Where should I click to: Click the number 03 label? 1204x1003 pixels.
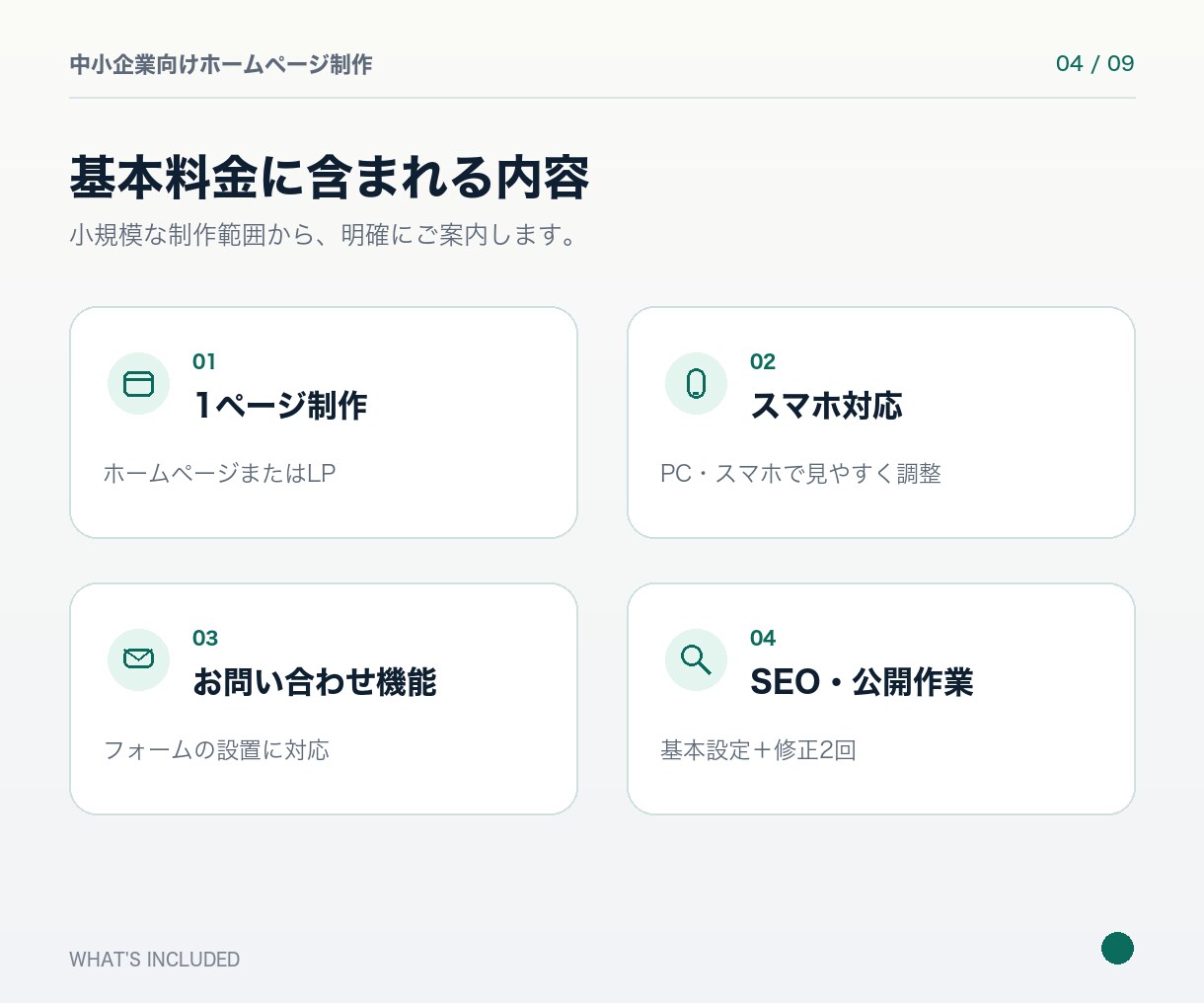tap(205, 638)
